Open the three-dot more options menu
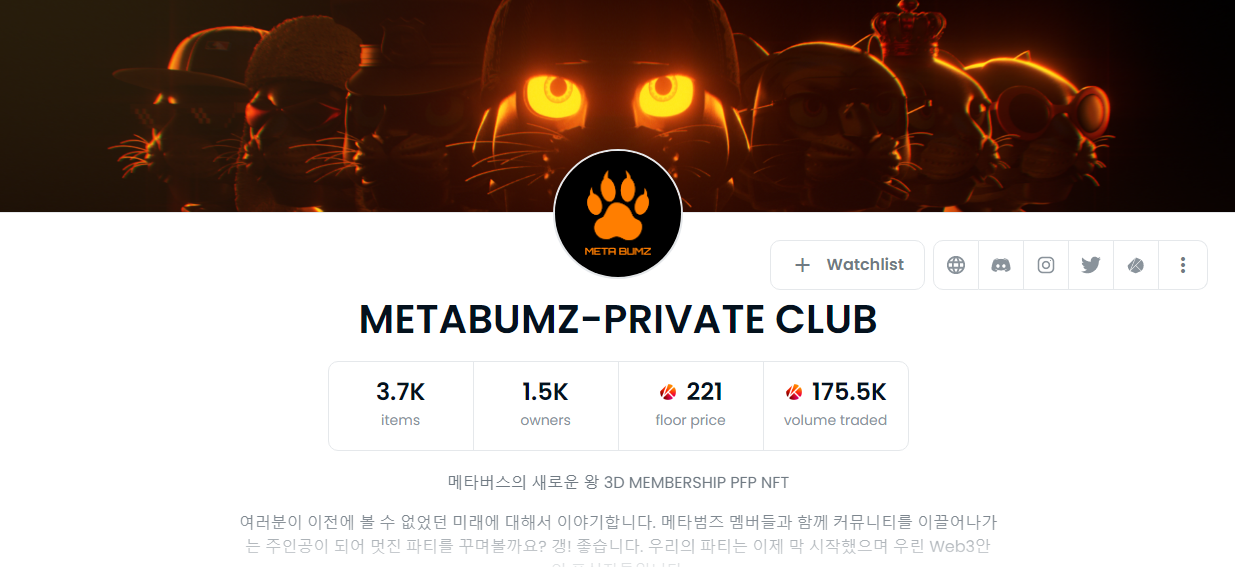Image resolution: width=1235 pixels, height=567 pixels. [x=1183, y=265]
